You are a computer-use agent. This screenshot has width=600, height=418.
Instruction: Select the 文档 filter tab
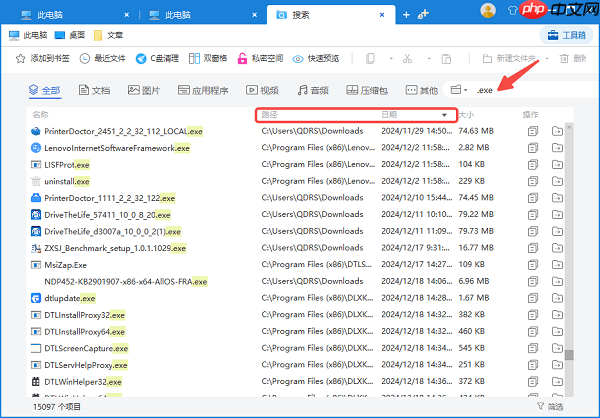[x=94, y=90]
